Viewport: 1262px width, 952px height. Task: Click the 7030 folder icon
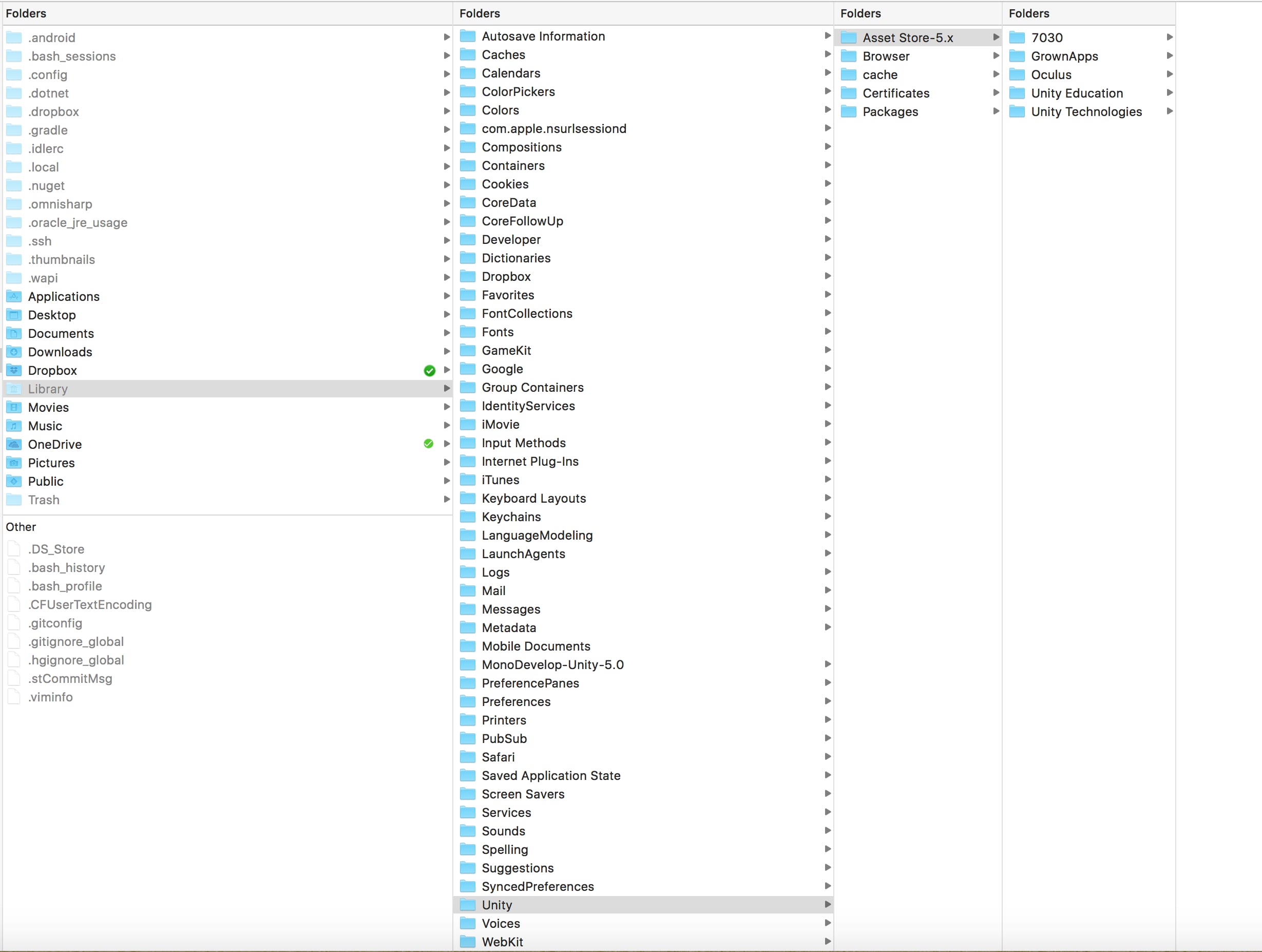pyautogui.click(x=1017, y=37)
